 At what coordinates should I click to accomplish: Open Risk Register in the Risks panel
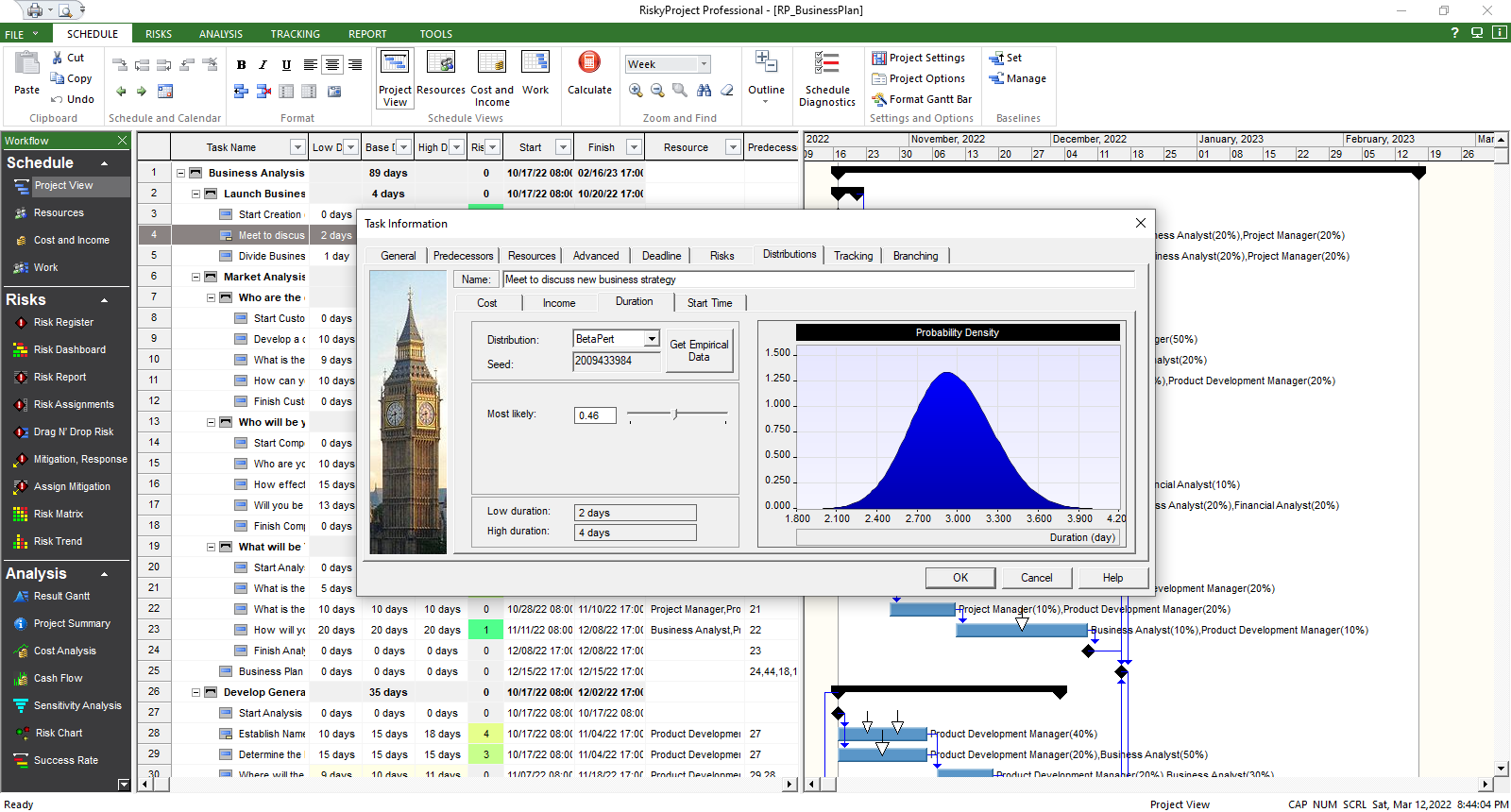click(63, 322)
